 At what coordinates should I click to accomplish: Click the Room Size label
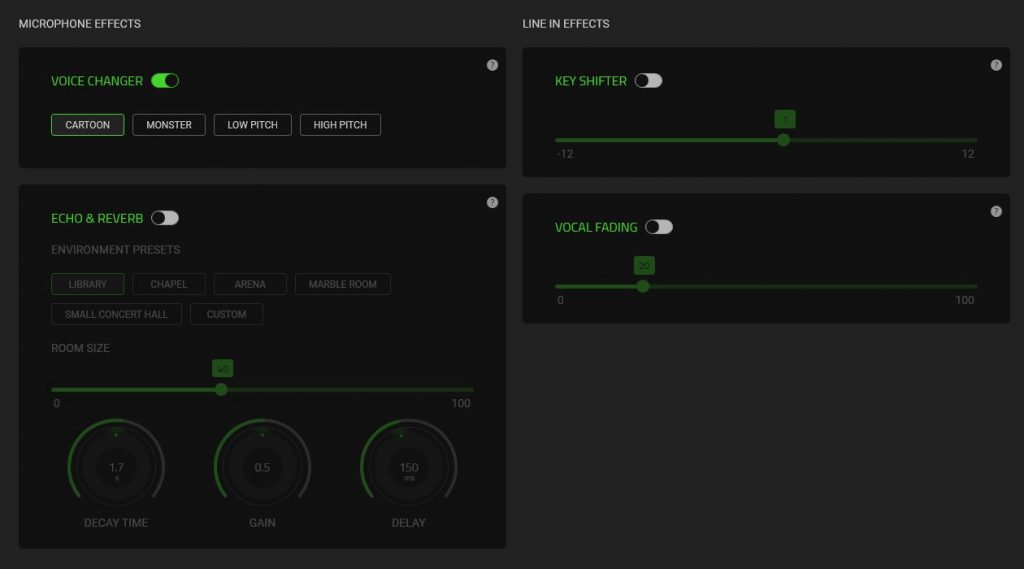tap(80, 348)
